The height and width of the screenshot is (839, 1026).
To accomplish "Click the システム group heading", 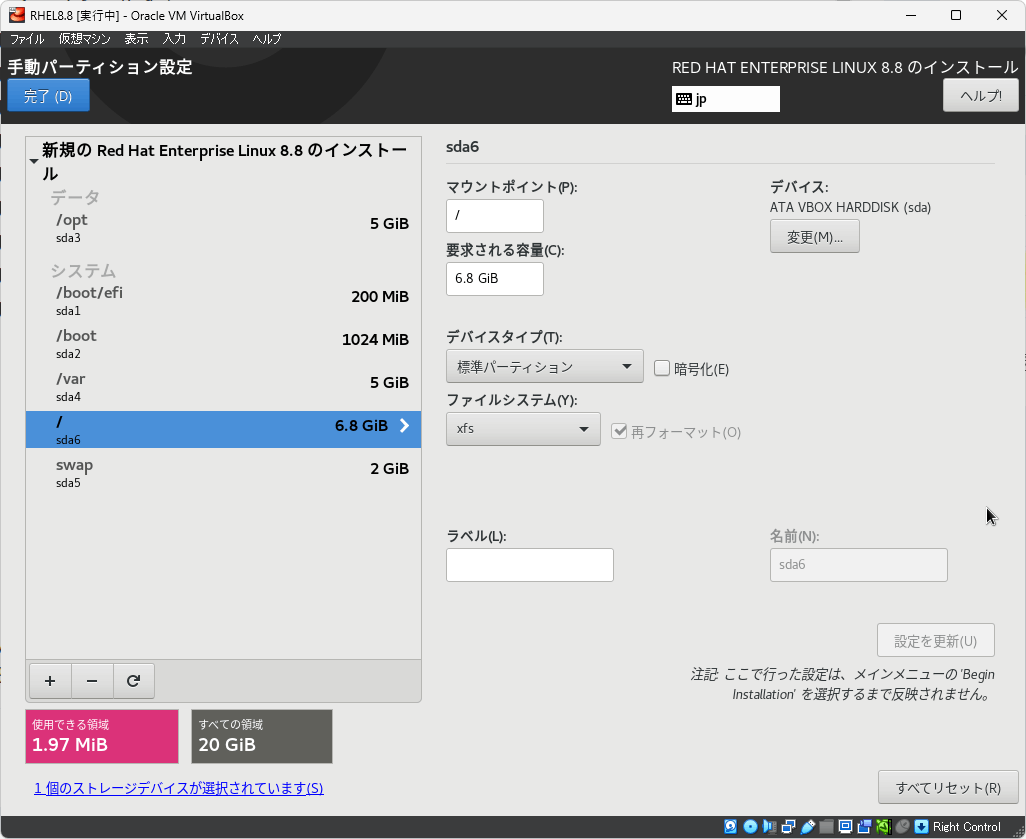I will tap(83, 270).
